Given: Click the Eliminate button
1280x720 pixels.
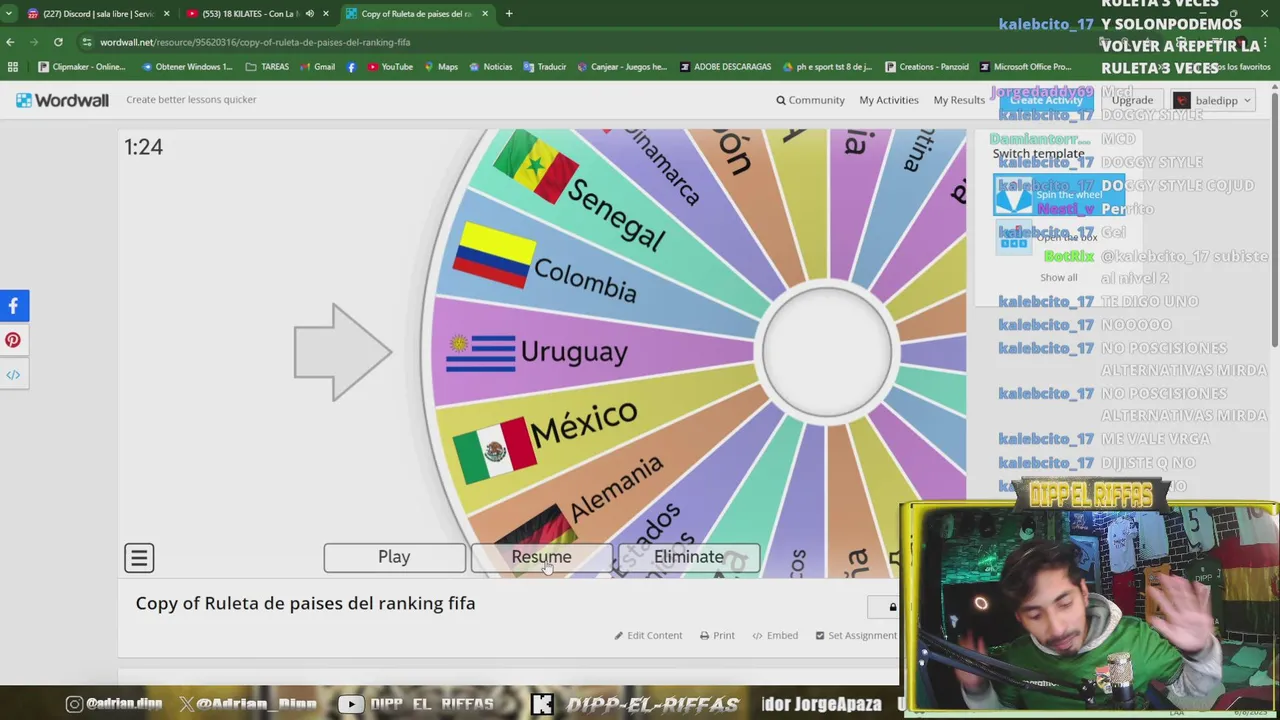Looking at the screenshot, I should pos(688,557).
